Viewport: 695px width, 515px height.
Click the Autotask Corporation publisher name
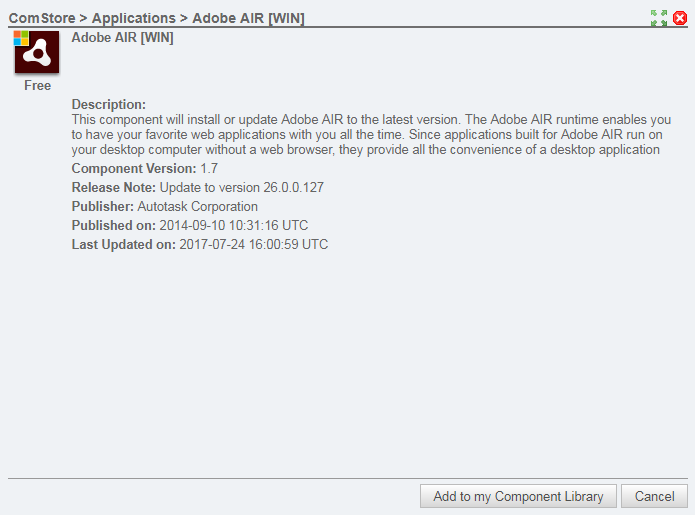[x=198, y=207]
